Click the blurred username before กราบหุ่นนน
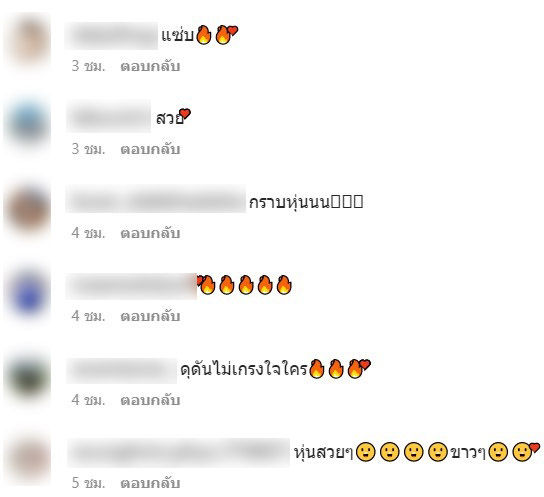Viewport: 544px width, 497px height. [155, 199]
